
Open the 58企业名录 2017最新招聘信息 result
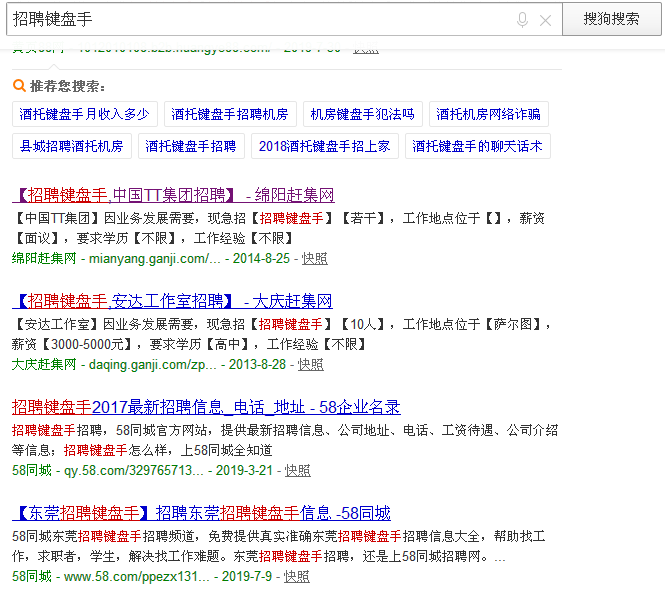(x=206, y=407)
